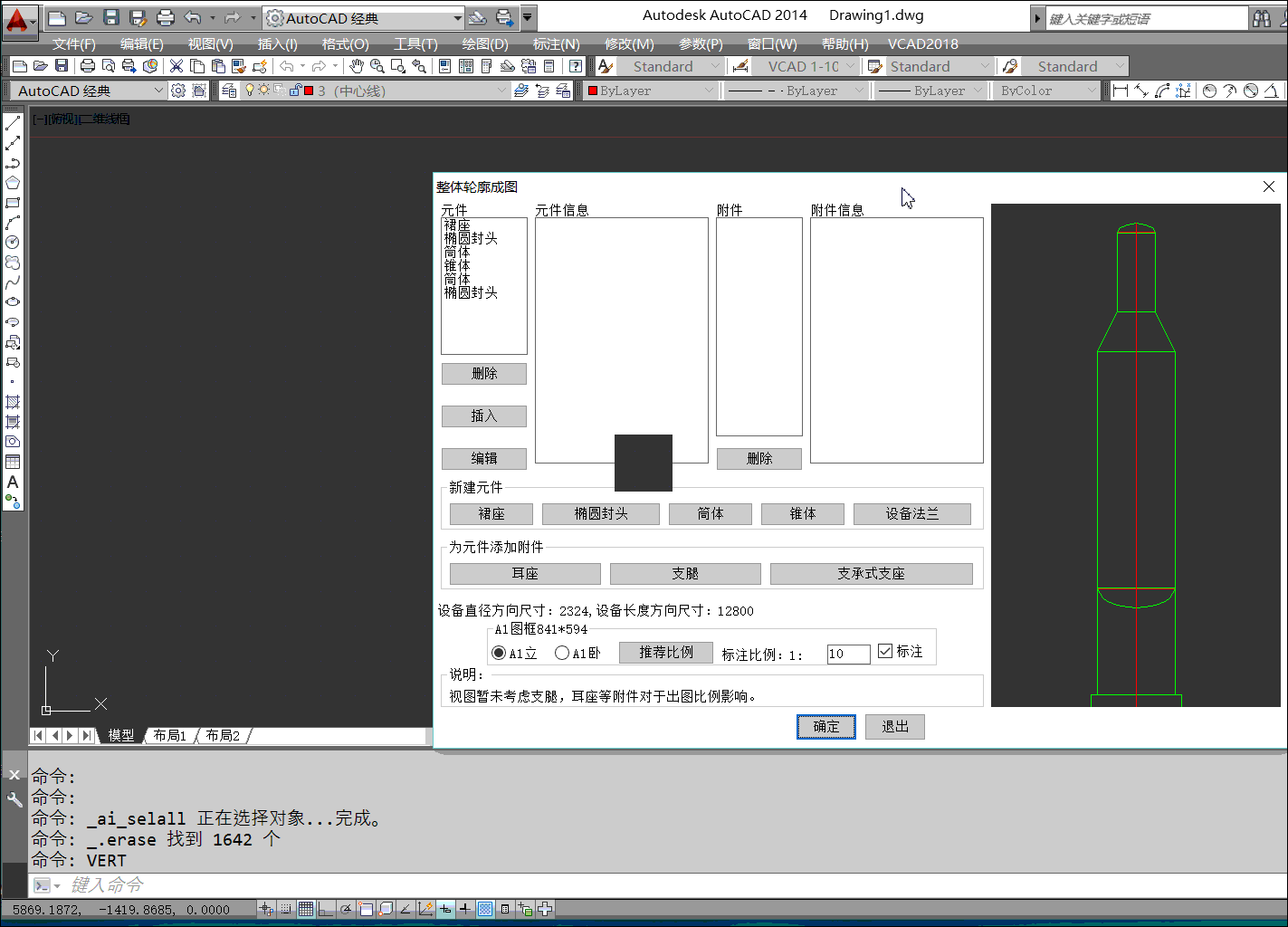Select the Rectangle draw tool
This screenshot has height=927, width=1288.
[x=13, y=203]
